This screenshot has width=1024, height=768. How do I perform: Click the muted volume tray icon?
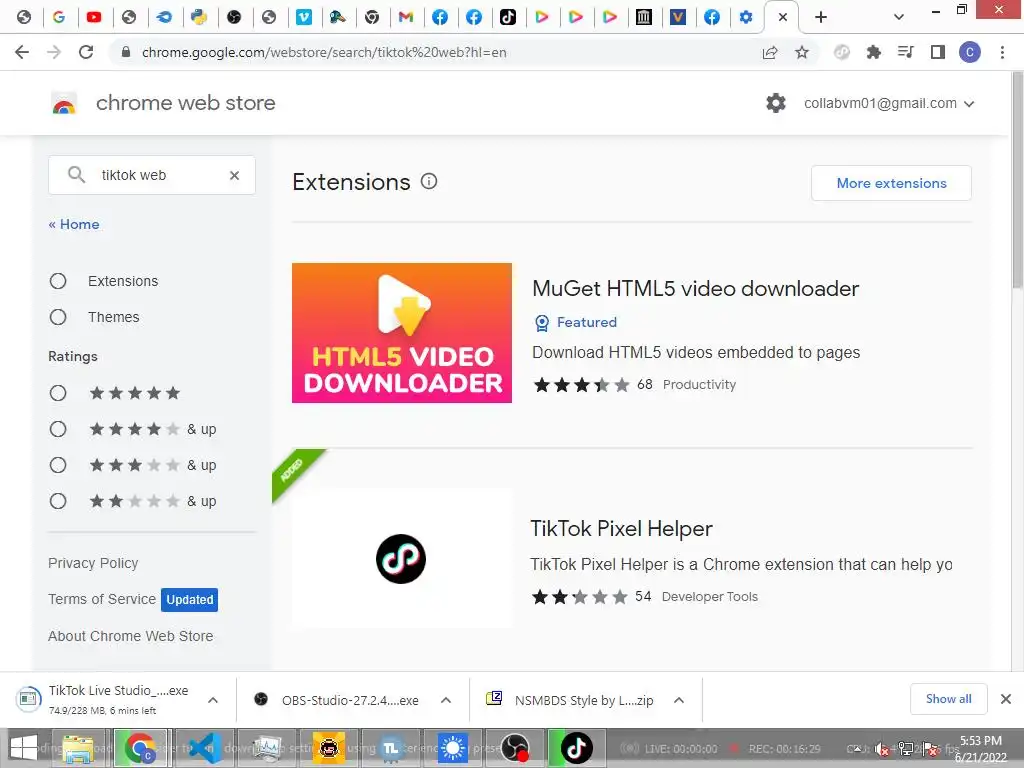tap(882, 749)
